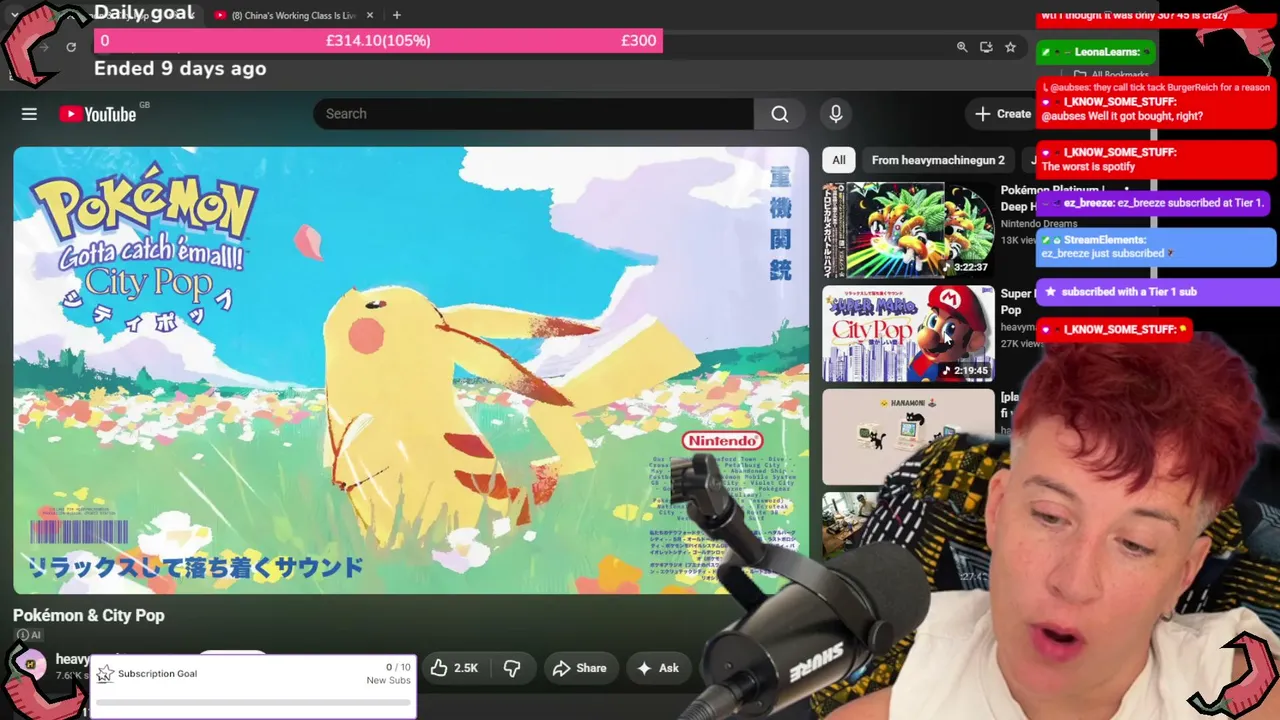
Task: Click the 3:22:37 duration badge
Action: (965, 268)
